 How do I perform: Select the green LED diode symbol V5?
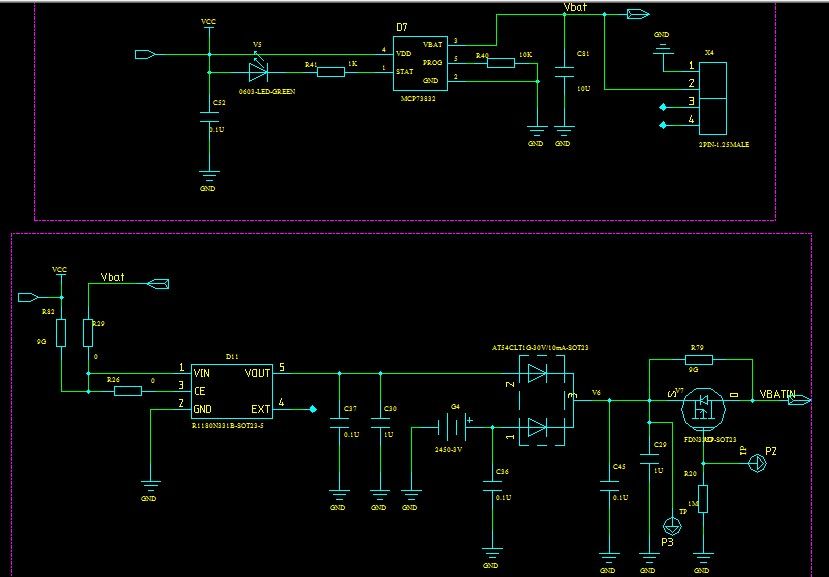258,71
